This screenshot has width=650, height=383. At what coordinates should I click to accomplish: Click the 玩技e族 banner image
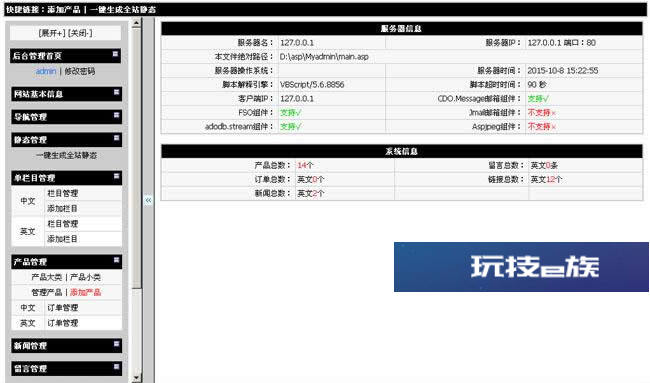click(521, 267)
